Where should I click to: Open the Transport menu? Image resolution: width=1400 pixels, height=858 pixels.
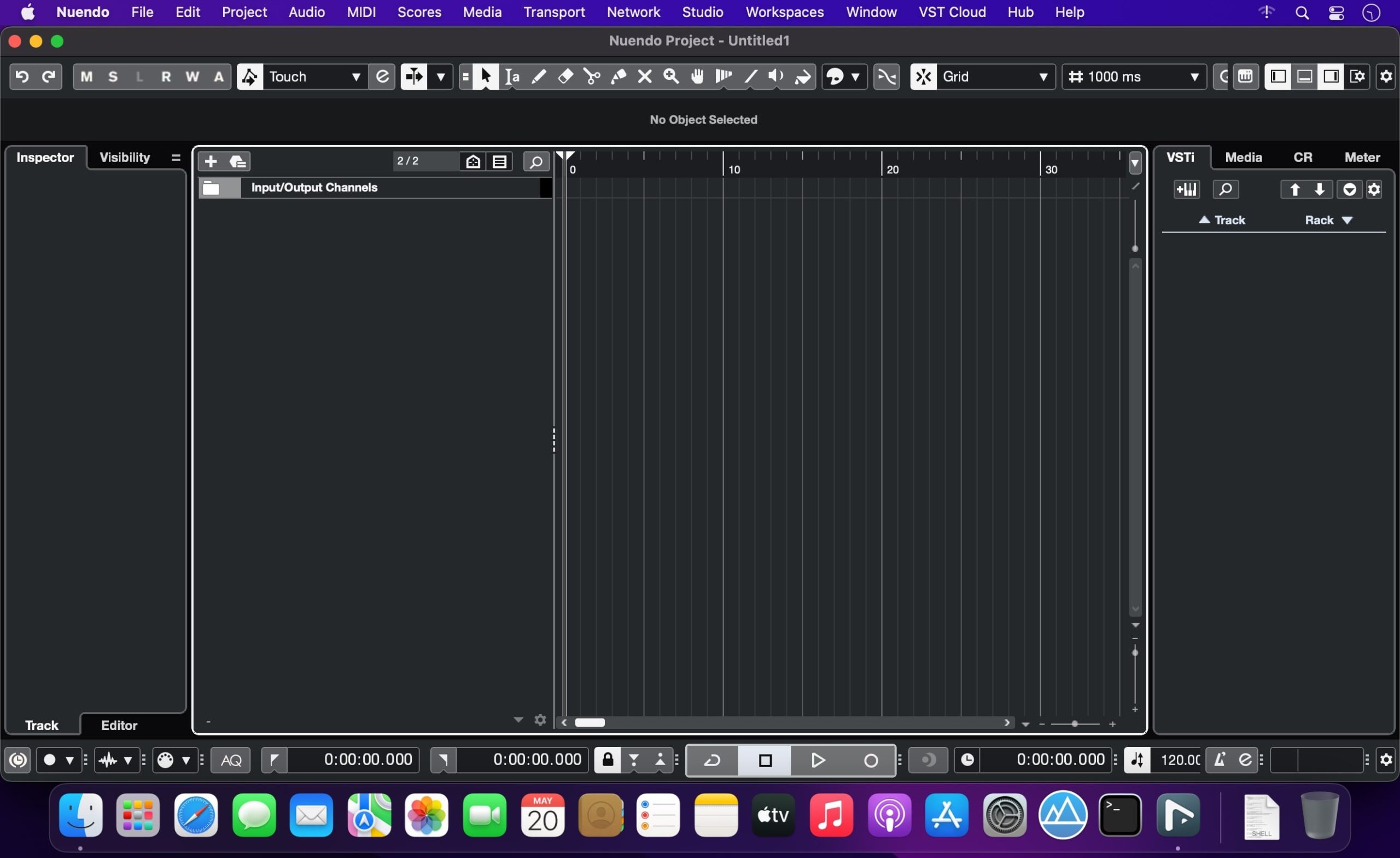tap(553, 12)
